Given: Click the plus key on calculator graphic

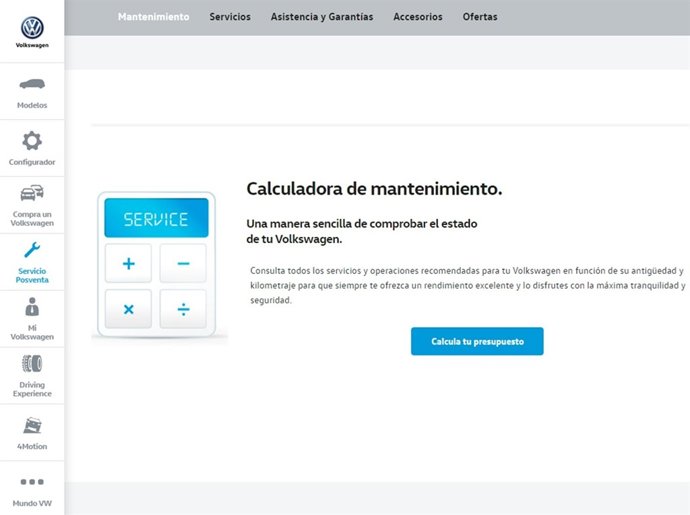Looking at the screenshot, I should click(x=128, y=263).
